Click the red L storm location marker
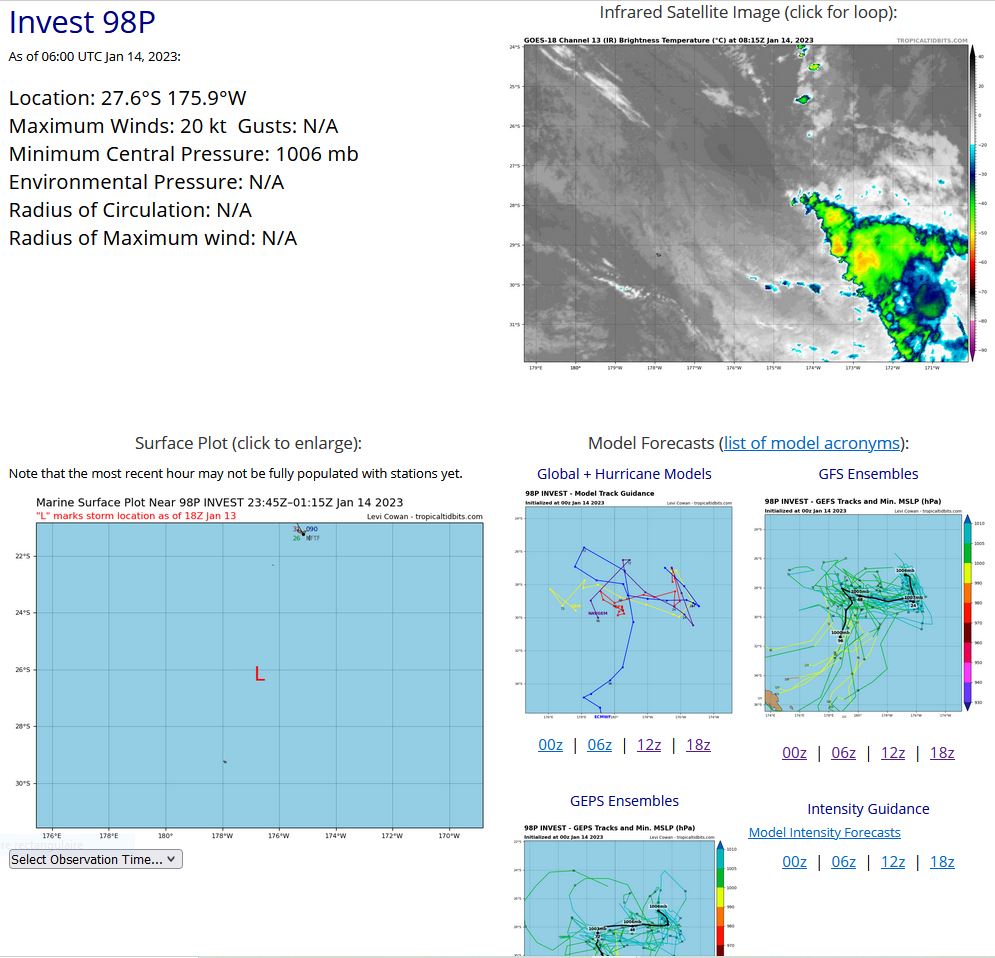 click(x=259, y=675)
